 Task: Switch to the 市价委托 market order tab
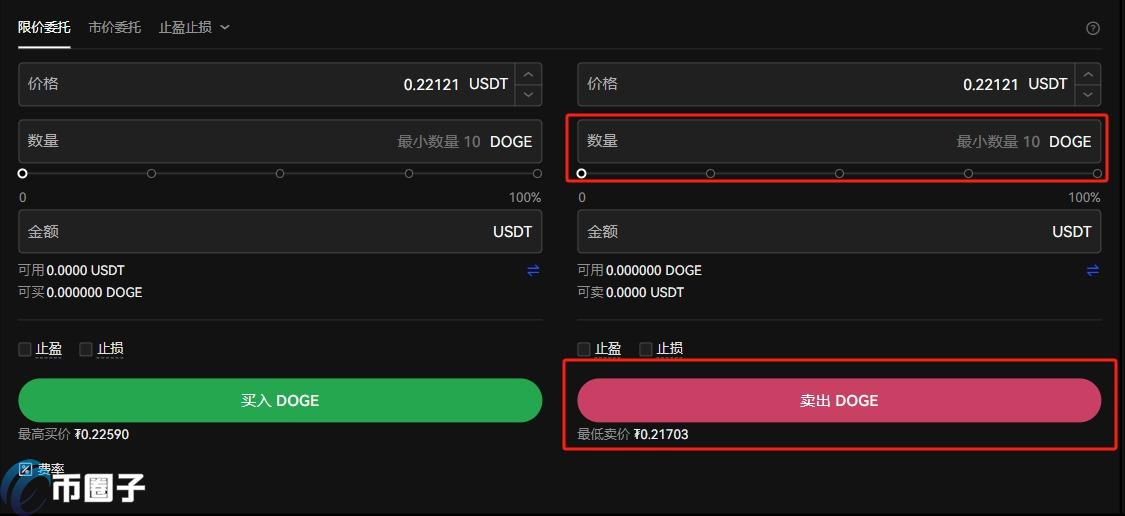[x=114, y=27]
